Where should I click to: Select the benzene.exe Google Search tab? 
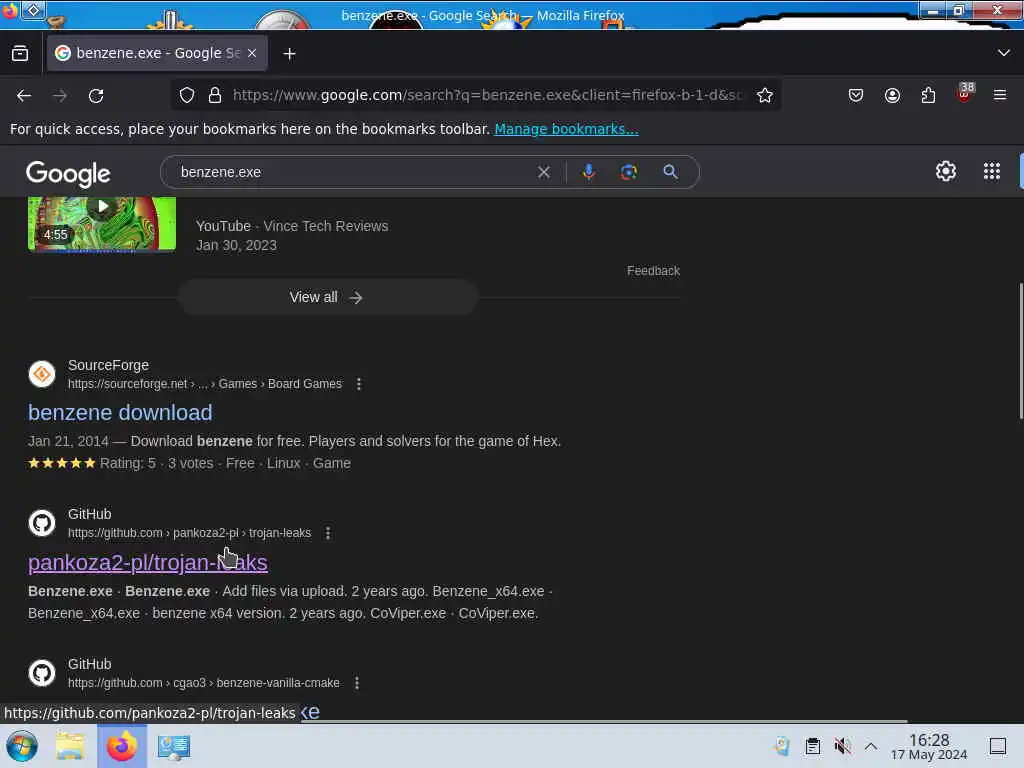157,54
